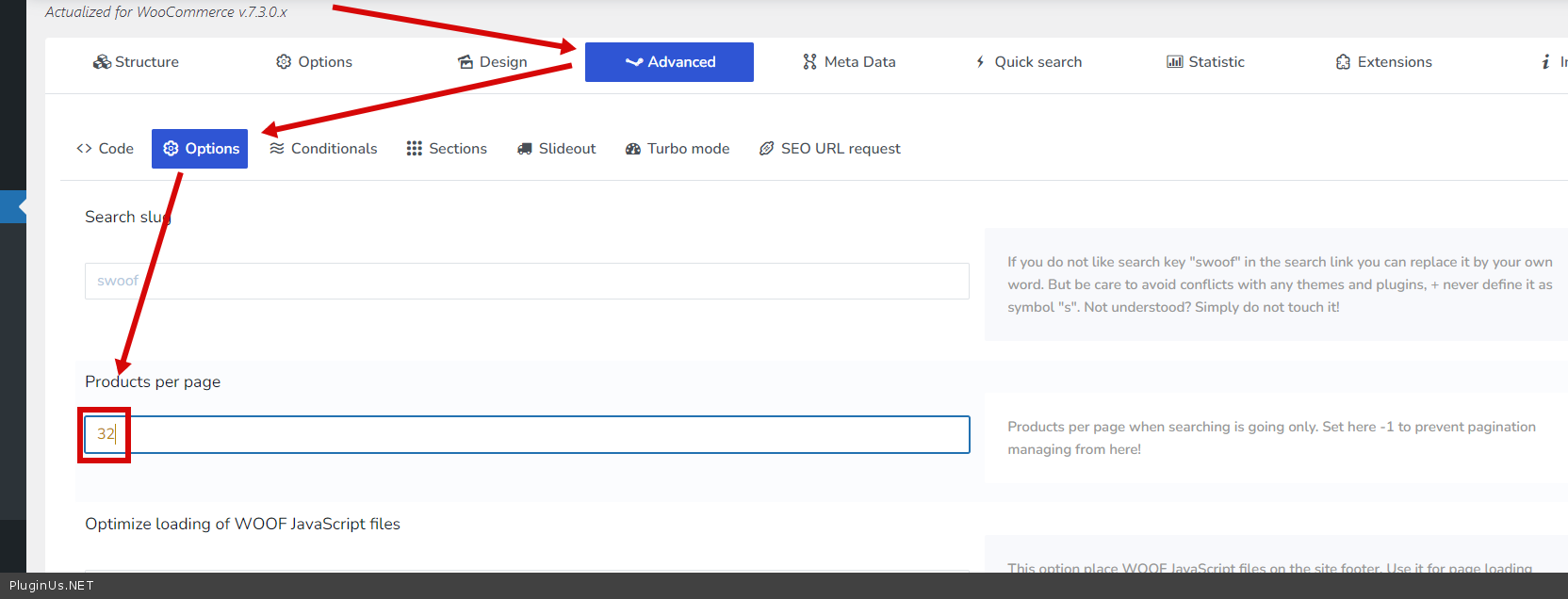Screen dimensions: 1568x599
Task: Go to the Slideout sub-tab
Action: 556,149
